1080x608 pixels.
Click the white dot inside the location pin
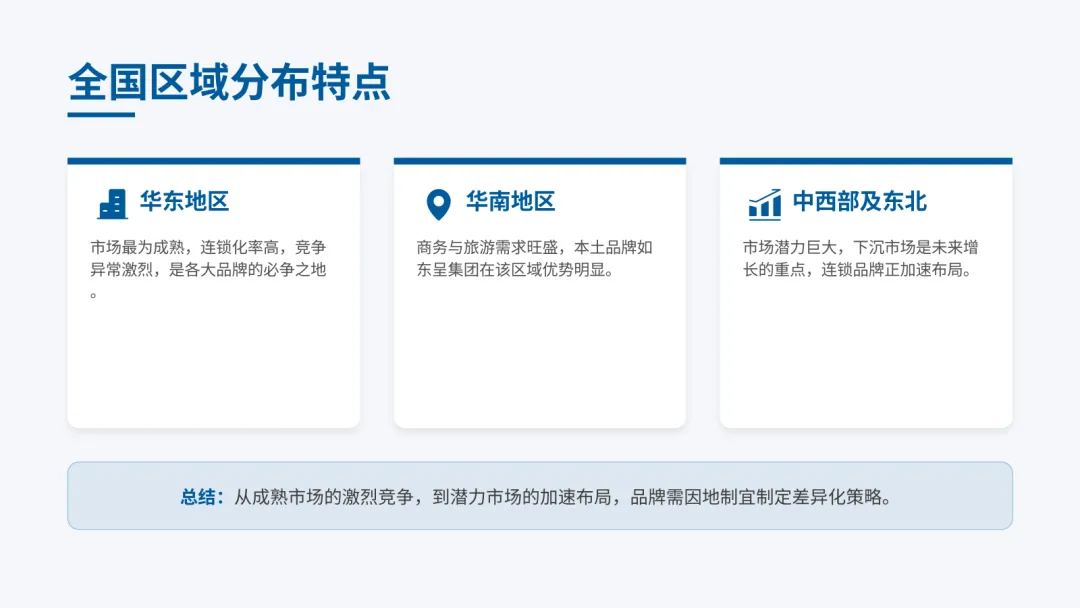pos(438,199)
